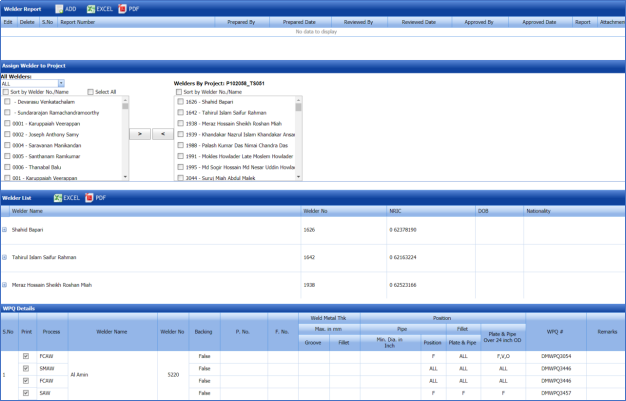626x401 pixels.
Task: Export Welder Report to Excel
Action: pyautogui.click(x=100, y=8)
